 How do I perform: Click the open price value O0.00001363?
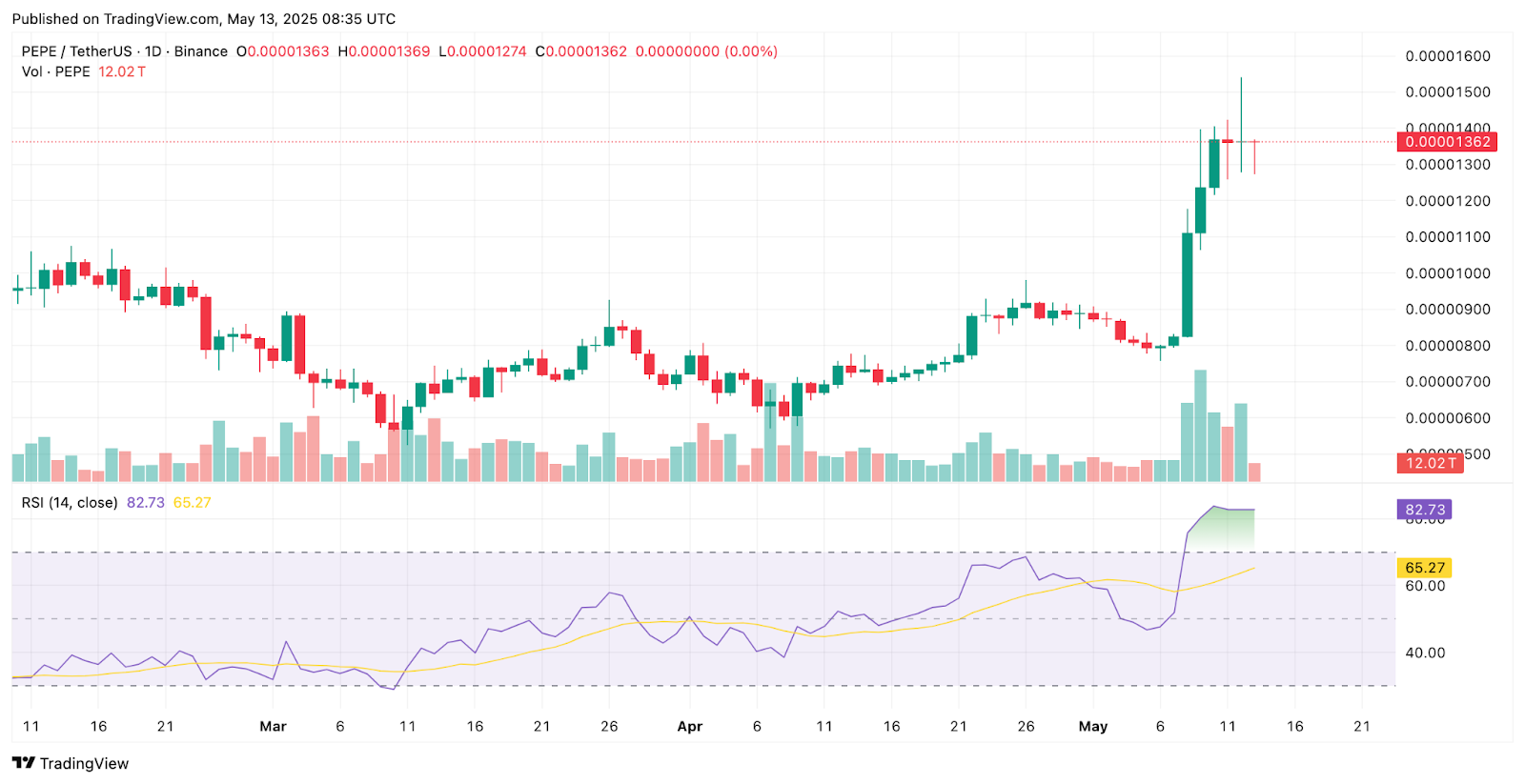coord(283,51)
